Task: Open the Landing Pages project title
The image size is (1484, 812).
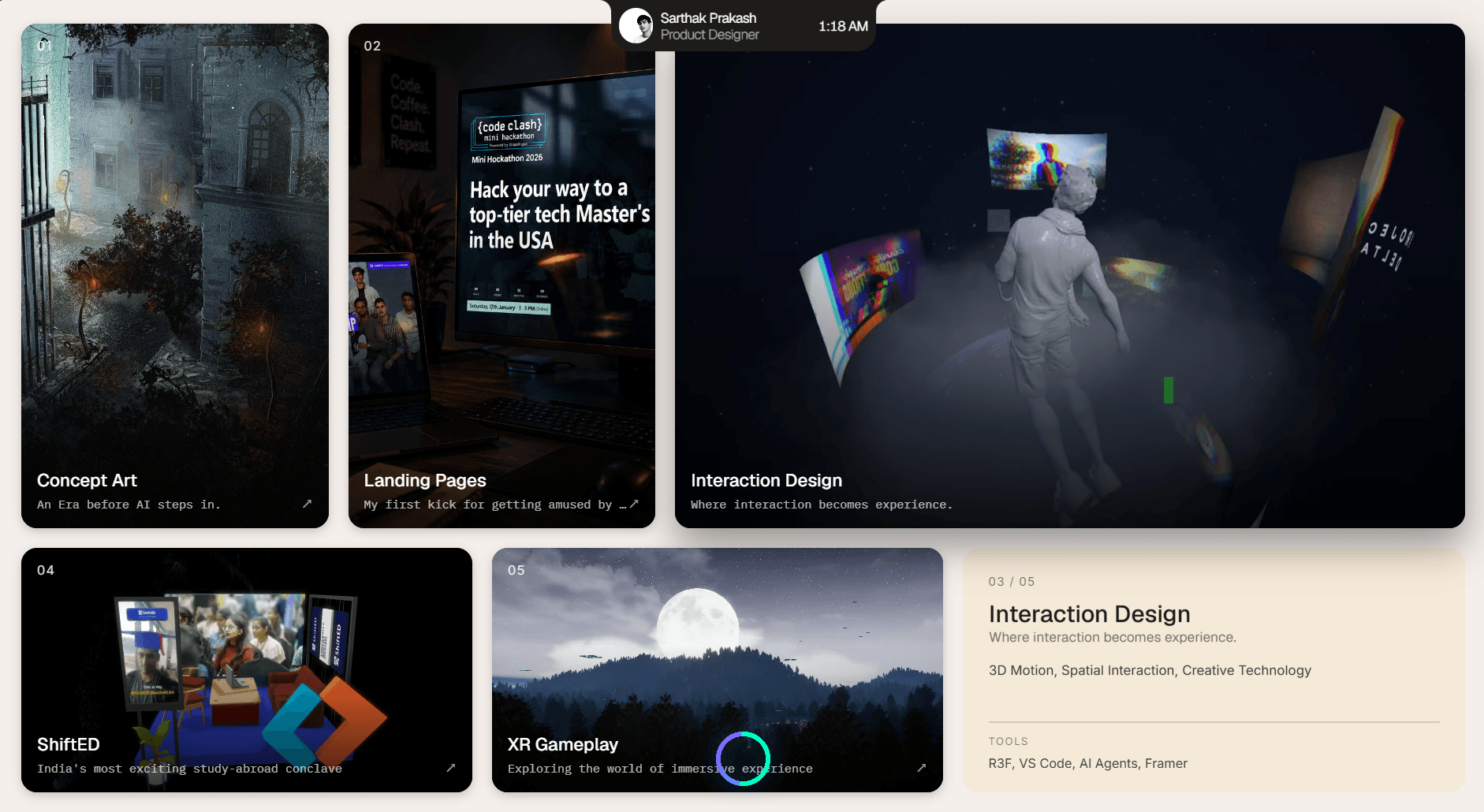Action: (x=425, y=480)
